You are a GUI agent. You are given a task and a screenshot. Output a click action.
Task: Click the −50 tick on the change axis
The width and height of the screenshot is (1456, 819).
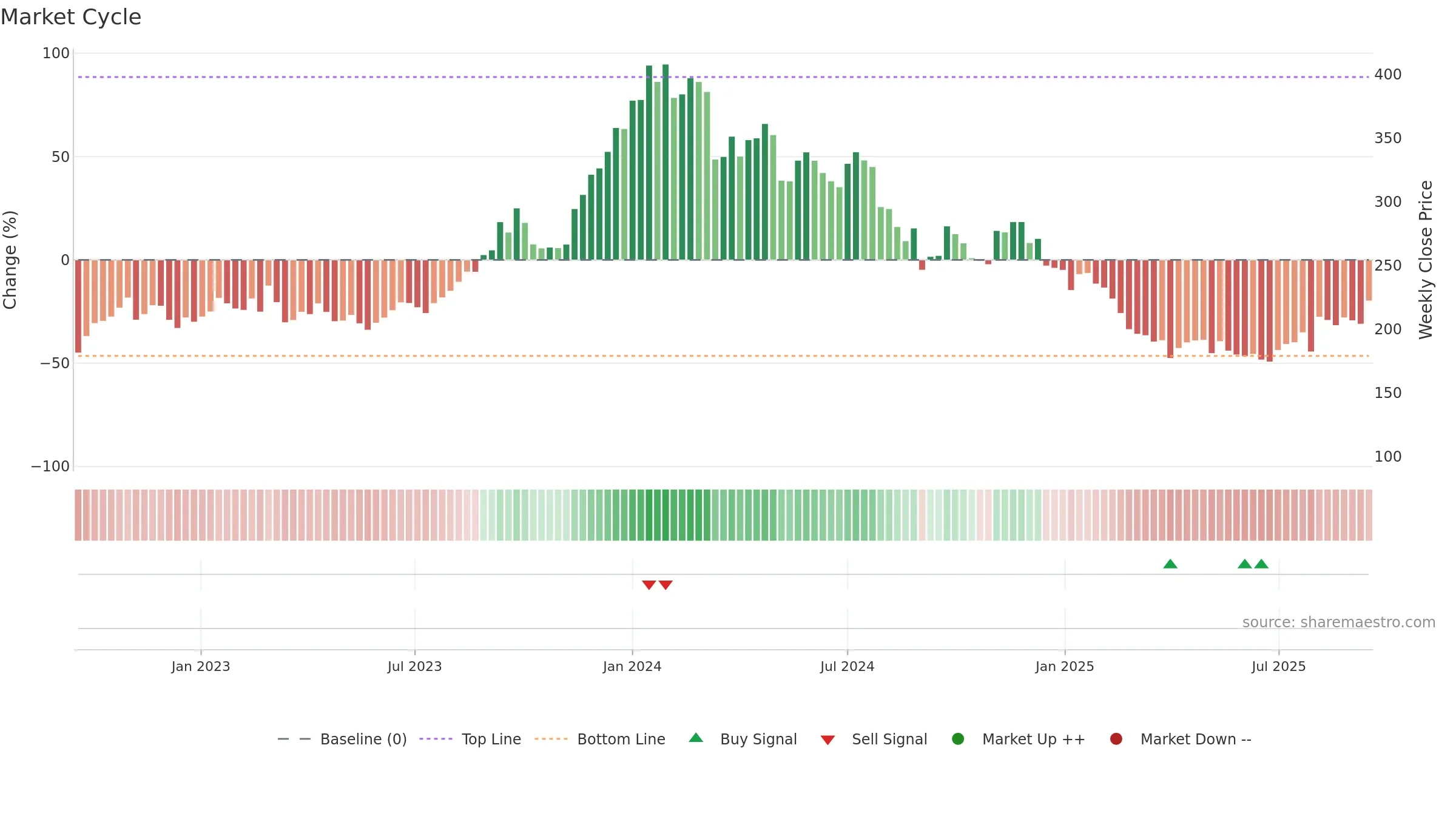pyautogui.click(x=55, y=363)
